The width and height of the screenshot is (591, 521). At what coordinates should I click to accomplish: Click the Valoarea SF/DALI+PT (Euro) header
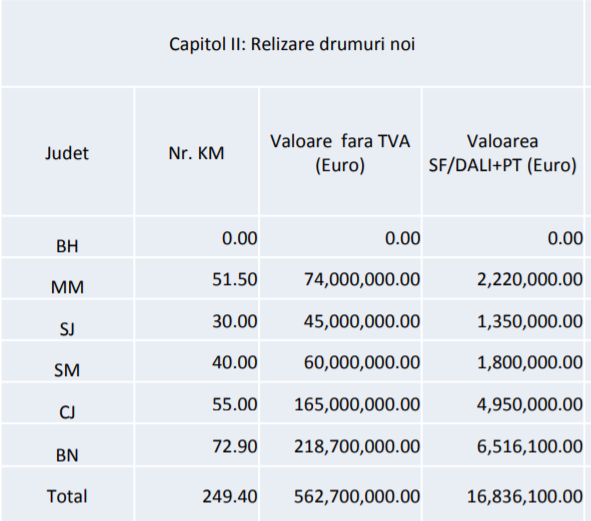[502, 153]
